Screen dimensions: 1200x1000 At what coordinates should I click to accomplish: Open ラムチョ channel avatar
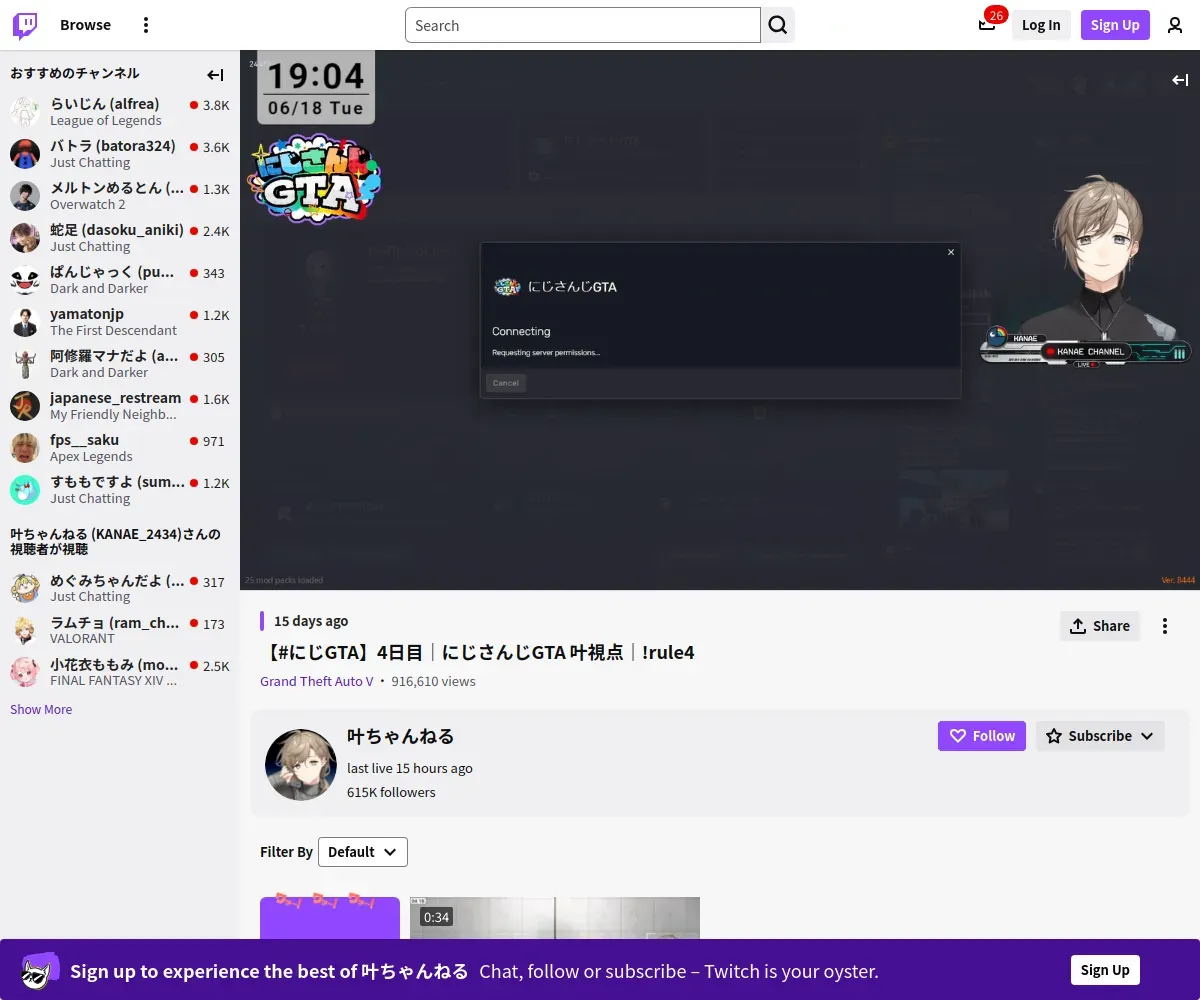[25, 629]
